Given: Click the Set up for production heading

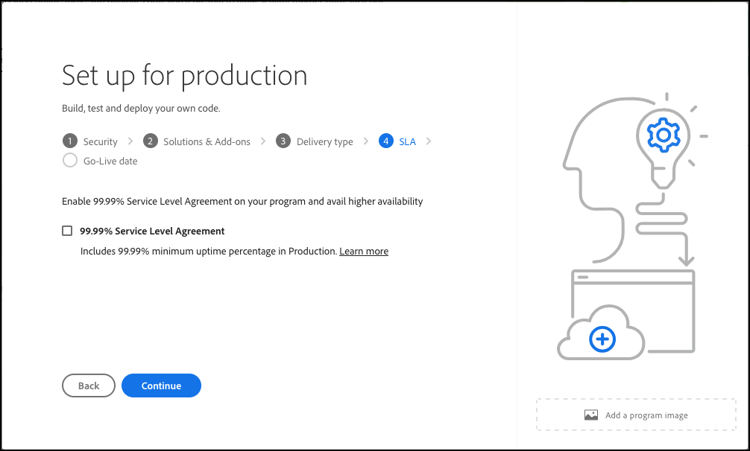Looking at the screenshot, I should click(x=184, y=76).
